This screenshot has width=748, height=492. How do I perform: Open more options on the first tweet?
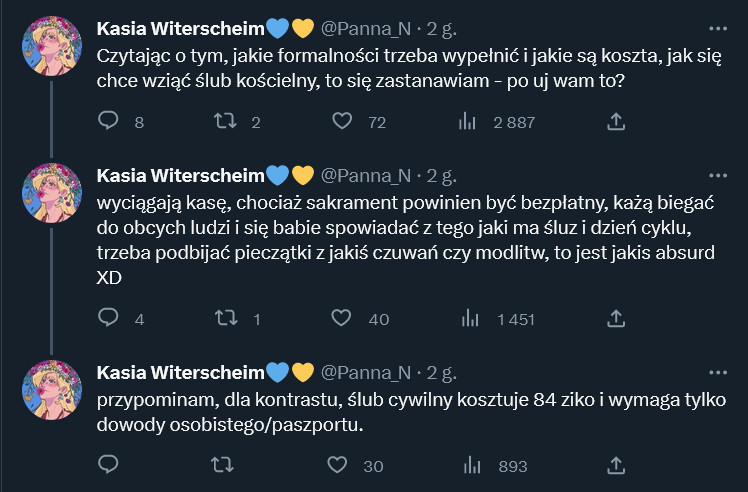pos(718,29)
